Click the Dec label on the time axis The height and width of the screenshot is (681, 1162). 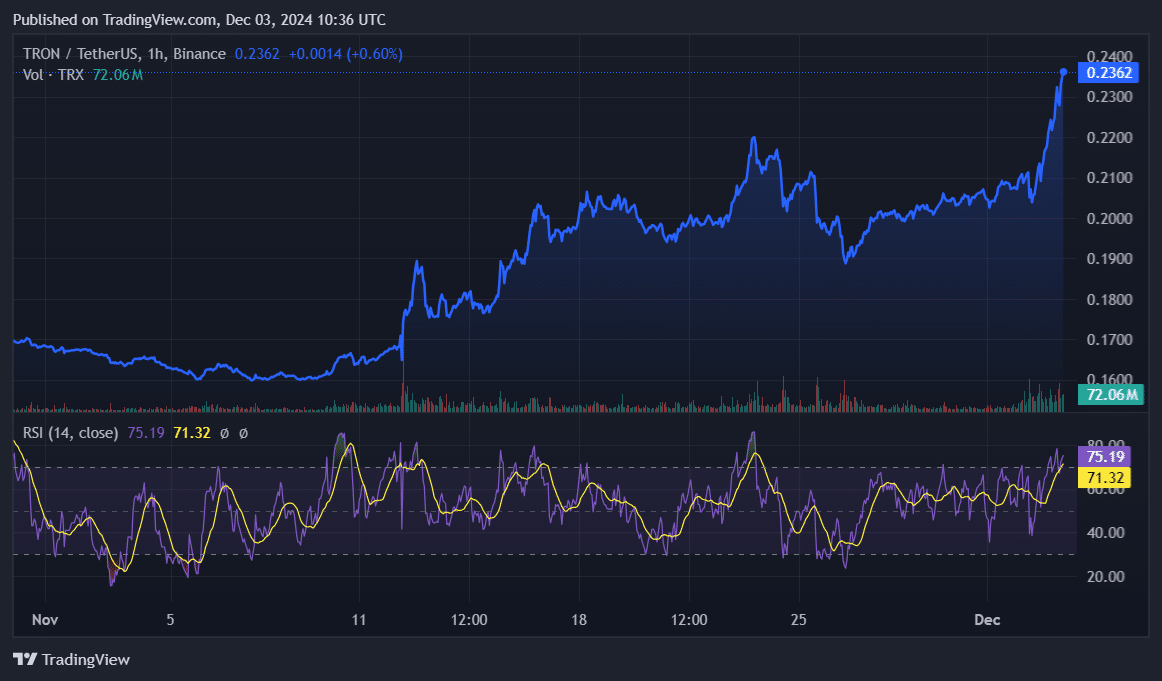[x=987, y=620]
